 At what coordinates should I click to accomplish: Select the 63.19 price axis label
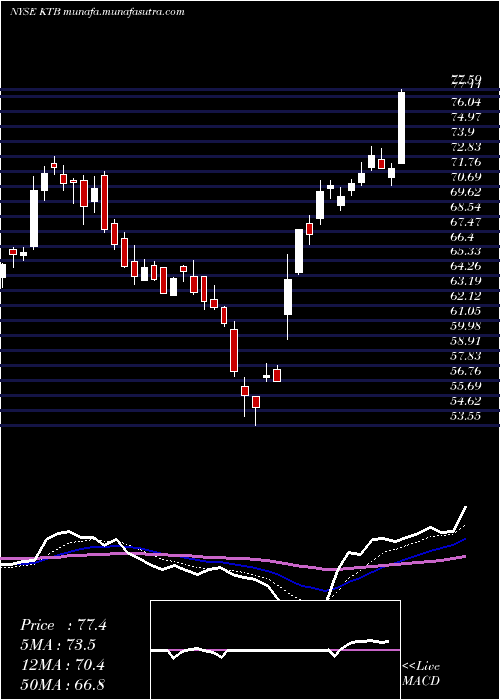pyautogui.click(x=466, y=281)
